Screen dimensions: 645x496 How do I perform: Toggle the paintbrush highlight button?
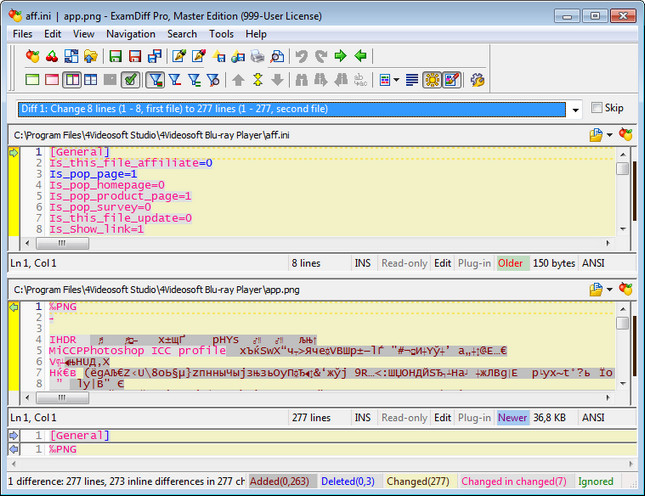click(451, 80)
